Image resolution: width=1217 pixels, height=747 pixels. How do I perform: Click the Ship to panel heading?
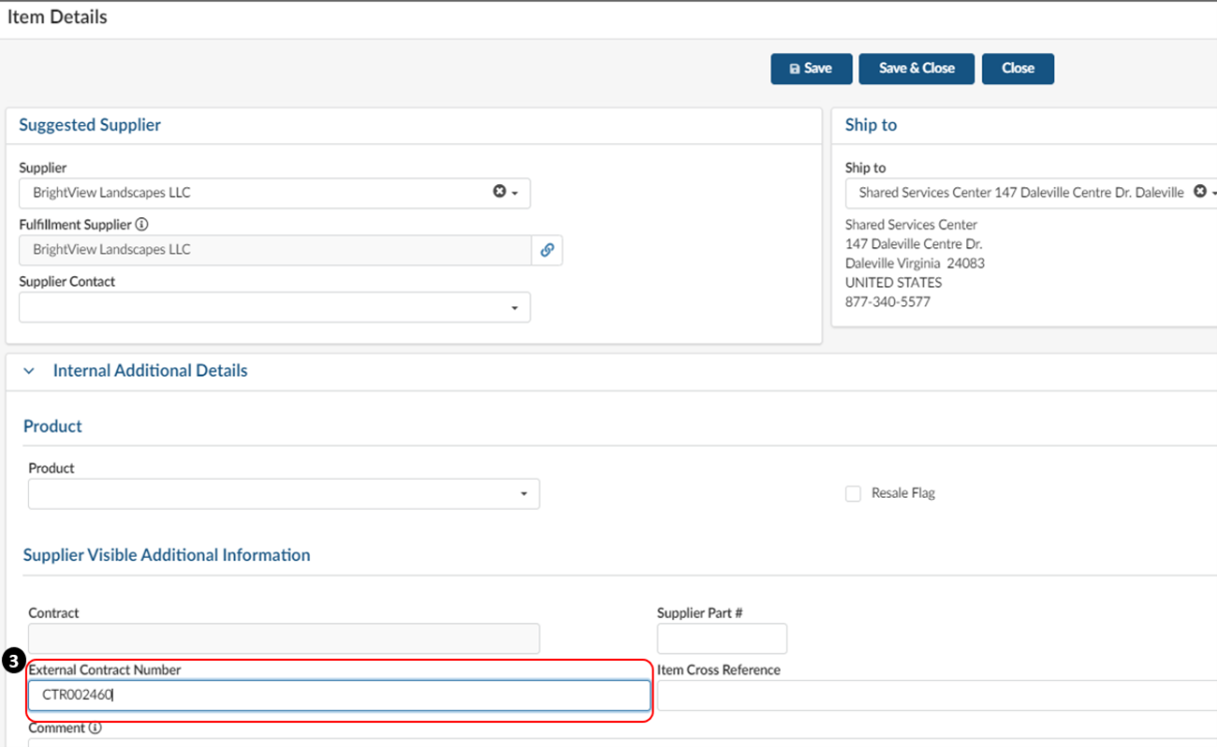[x=871, y=125]
